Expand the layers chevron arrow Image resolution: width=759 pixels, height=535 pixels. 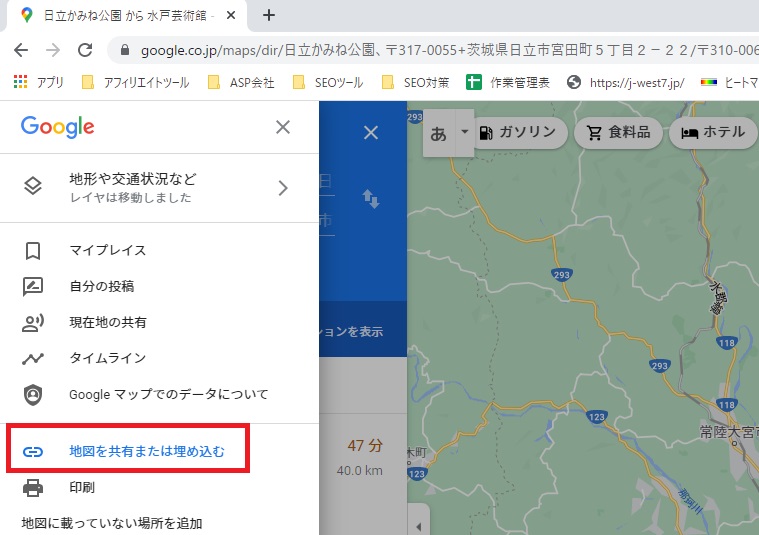tap(283, 188)
